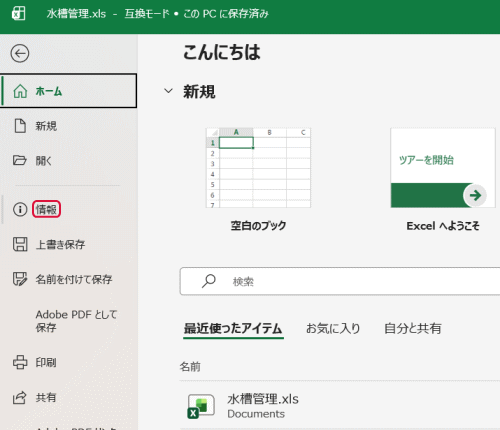500x430 pixels.
Task: Click the 新規 section heading
Action: coord(199,91)
